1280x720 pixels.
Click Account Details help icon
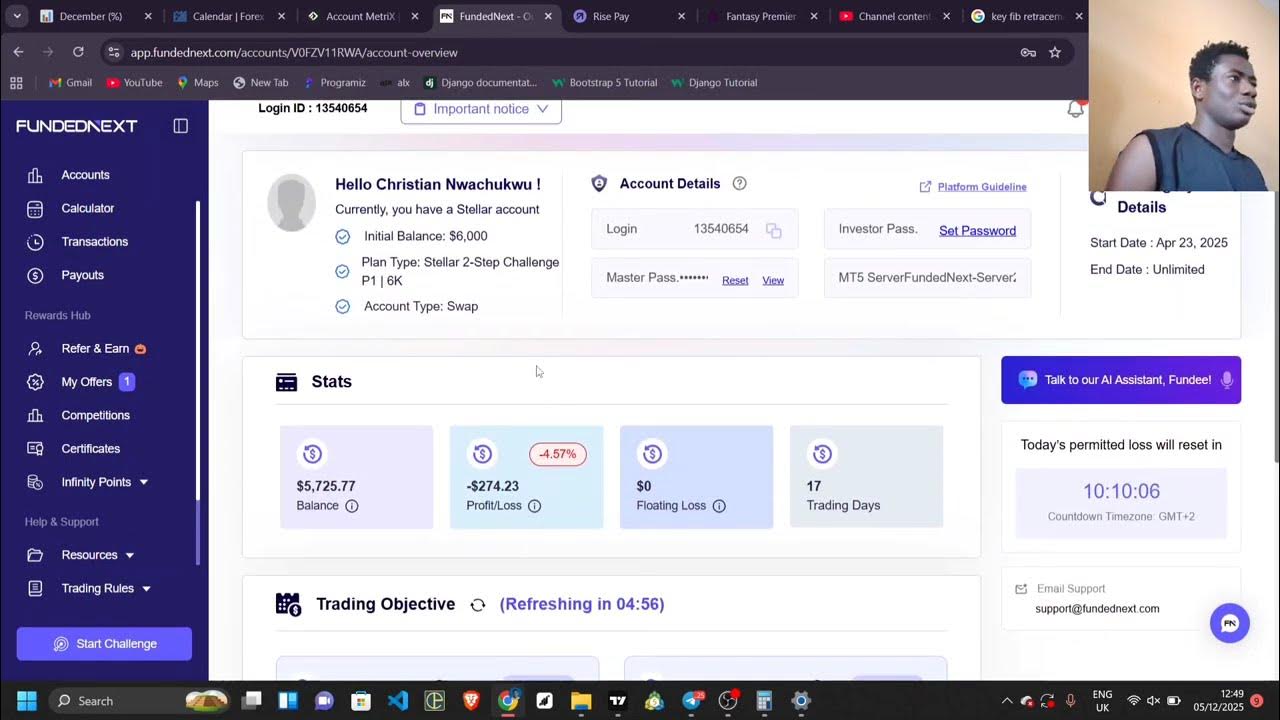tap(739, 183)
